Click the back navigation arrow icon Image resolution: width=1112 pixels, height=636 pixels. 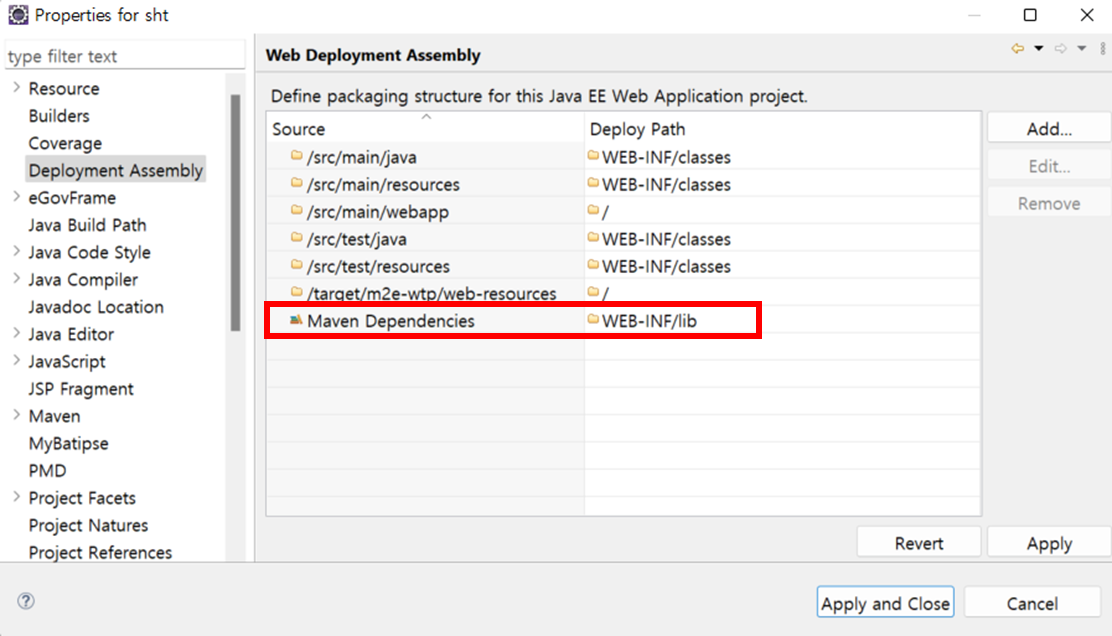(1018, 48)
